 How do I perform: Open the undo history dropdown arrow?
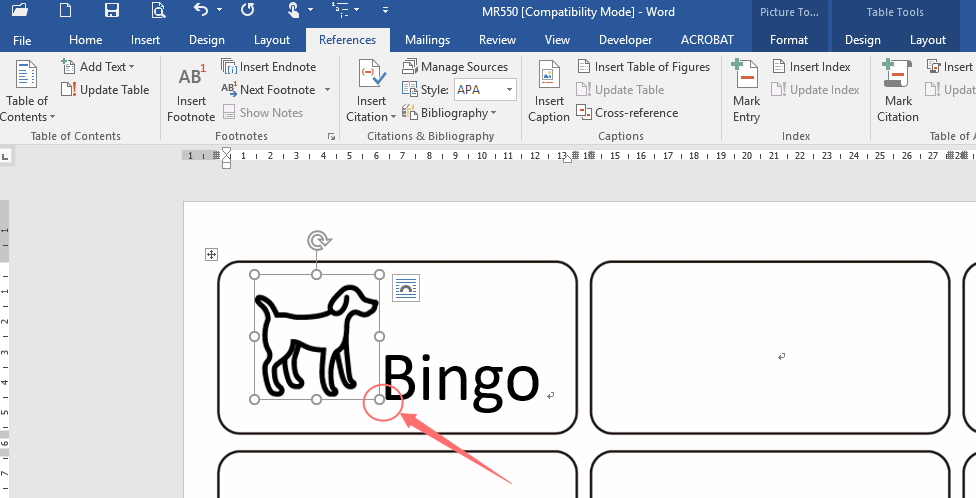click(219, 10)
